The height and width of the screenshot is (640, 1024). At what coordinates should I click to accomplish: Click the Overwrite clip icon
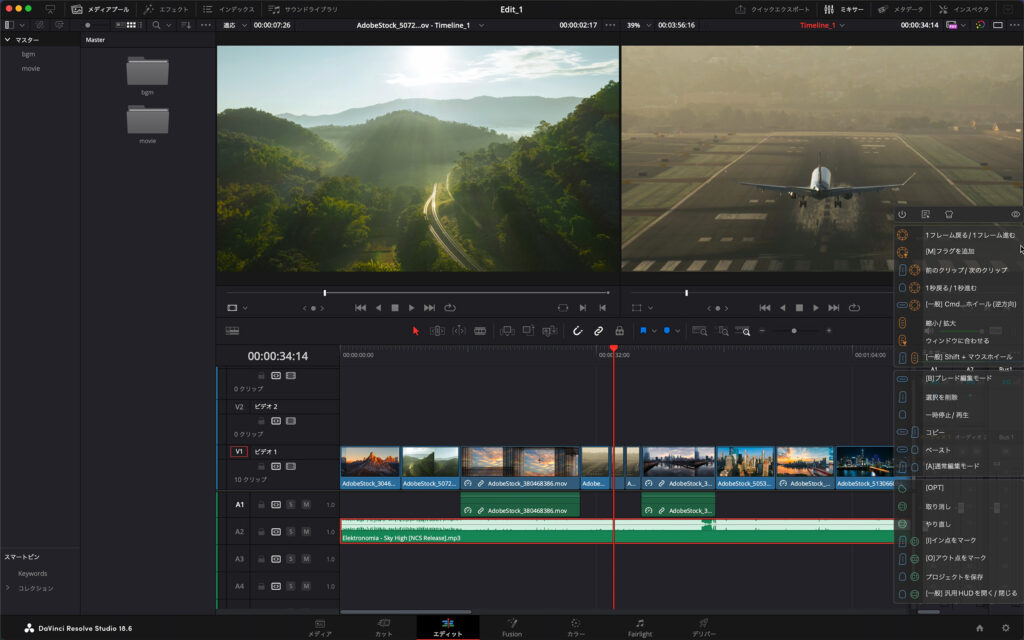528,331
